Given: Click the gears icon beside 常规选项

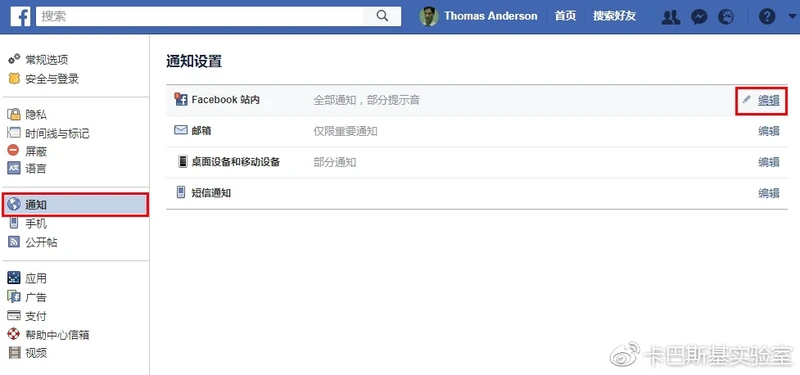Looking at the screenshot, I should point(14,59).
